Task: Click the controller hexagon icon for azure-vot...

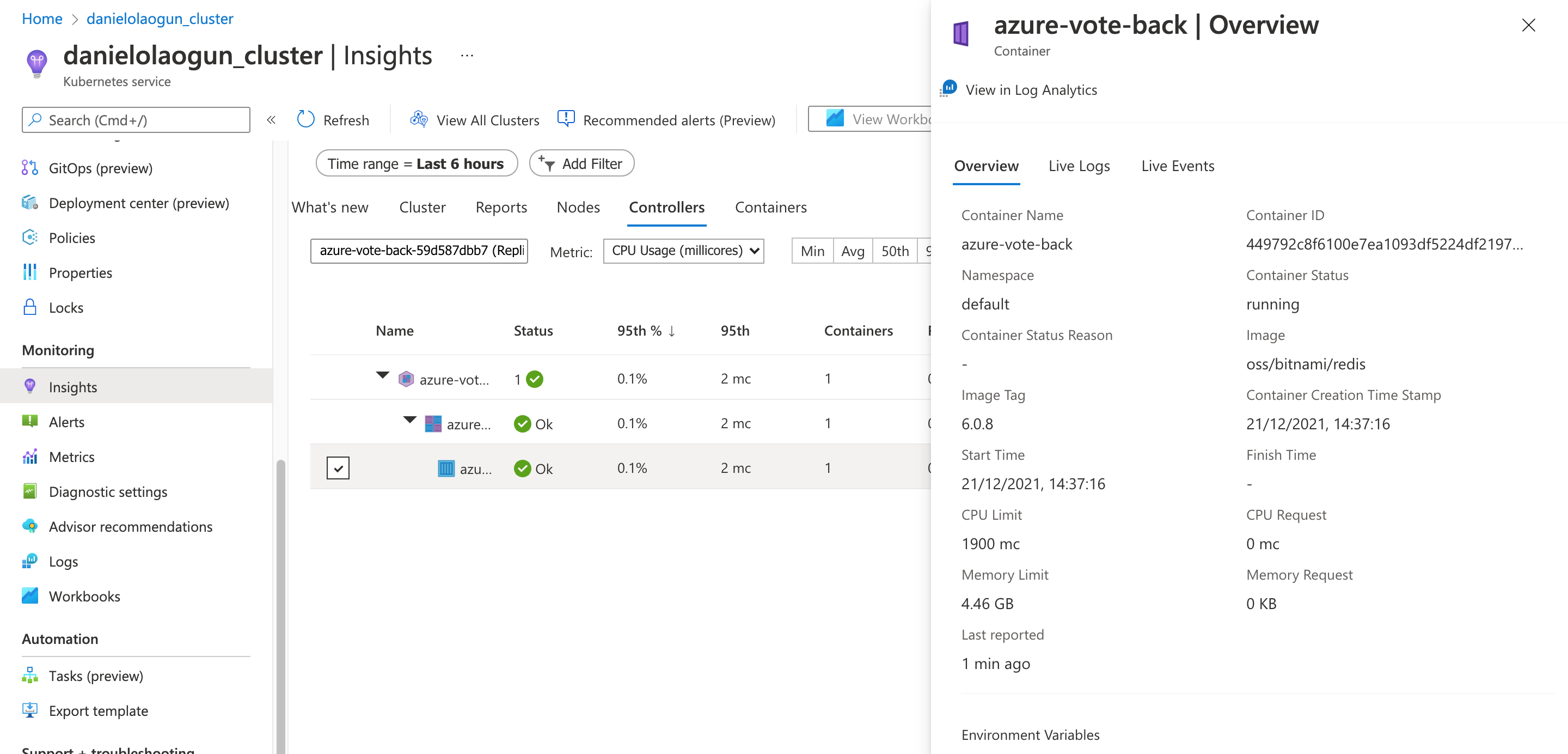Action: (x=406, y=379)
